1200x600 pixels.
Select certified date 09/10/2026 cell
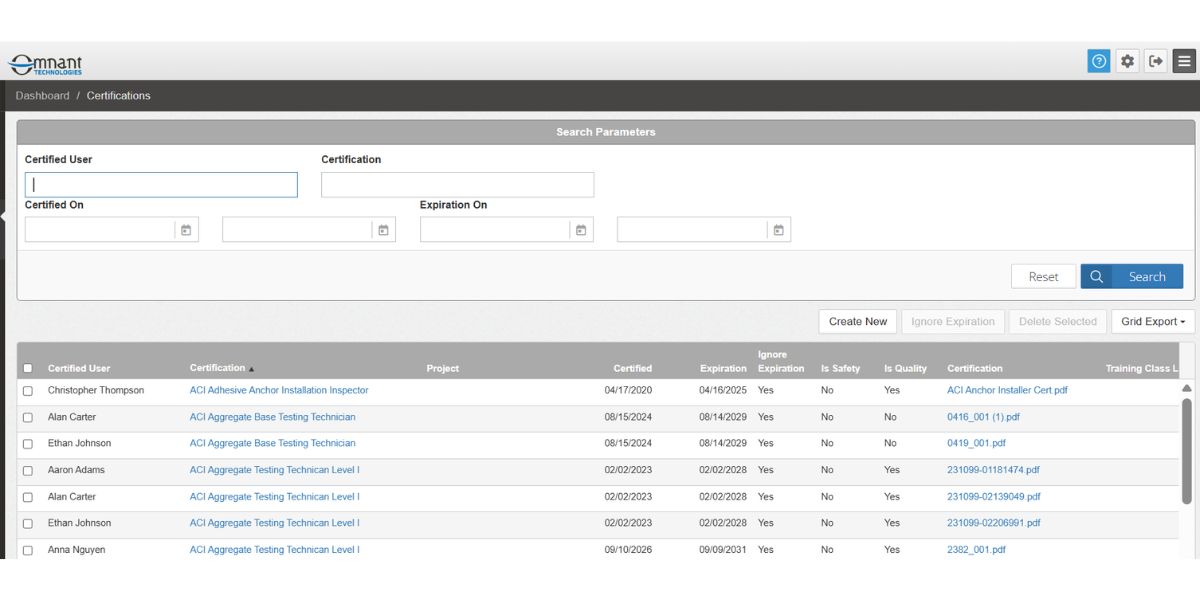point(628,549)
